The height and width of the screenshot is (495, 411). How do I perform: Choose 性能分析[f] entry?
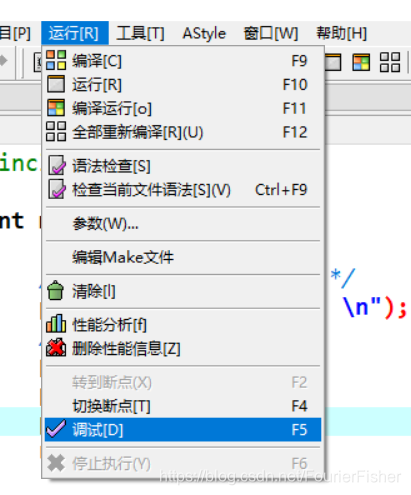183,325
